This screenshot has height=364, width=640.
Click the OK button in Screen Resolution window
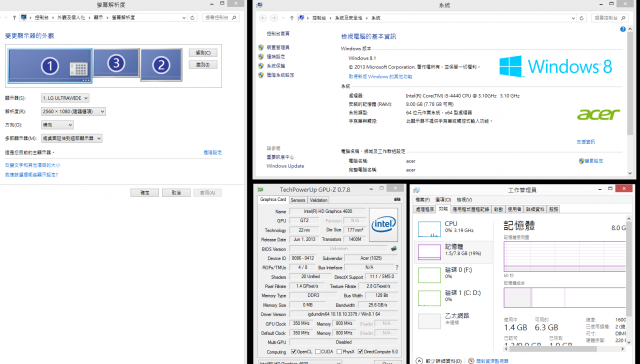click(144, 193)
